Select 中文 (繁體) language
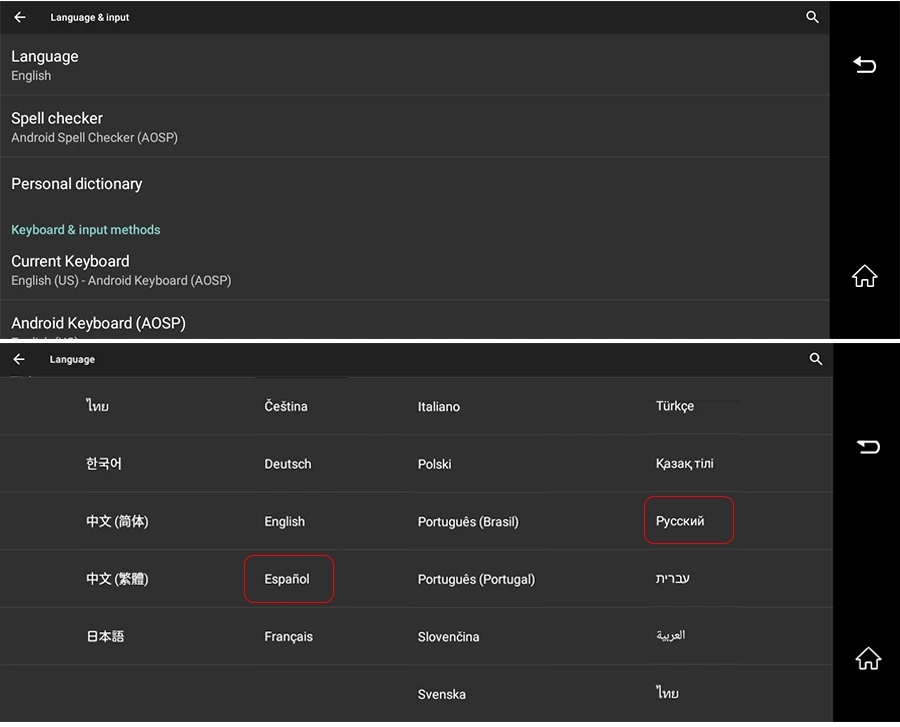The height and width of the screenshot is (727, 900). tap(117, 578)
